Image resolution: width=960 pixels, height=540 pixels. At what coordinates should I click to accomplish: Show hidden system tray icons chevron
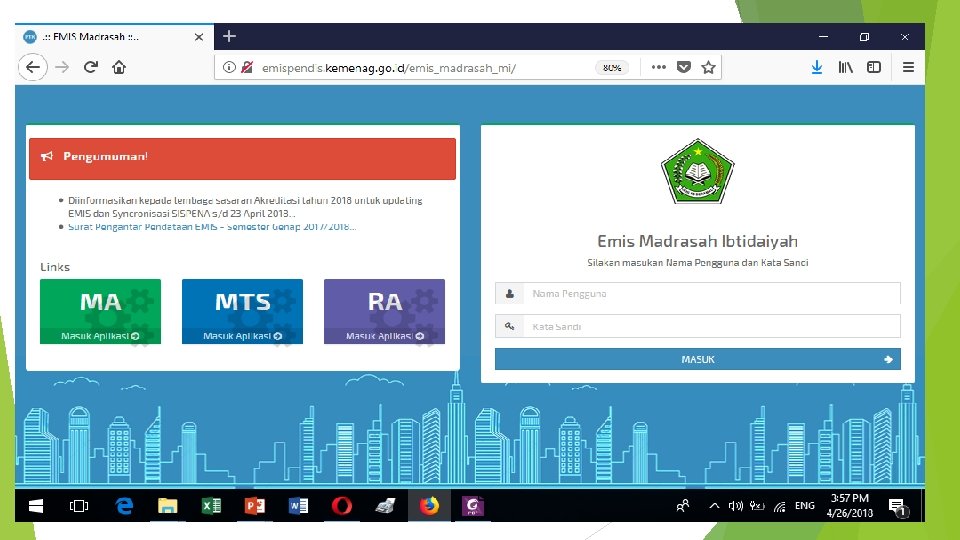(x=714, y=506)
